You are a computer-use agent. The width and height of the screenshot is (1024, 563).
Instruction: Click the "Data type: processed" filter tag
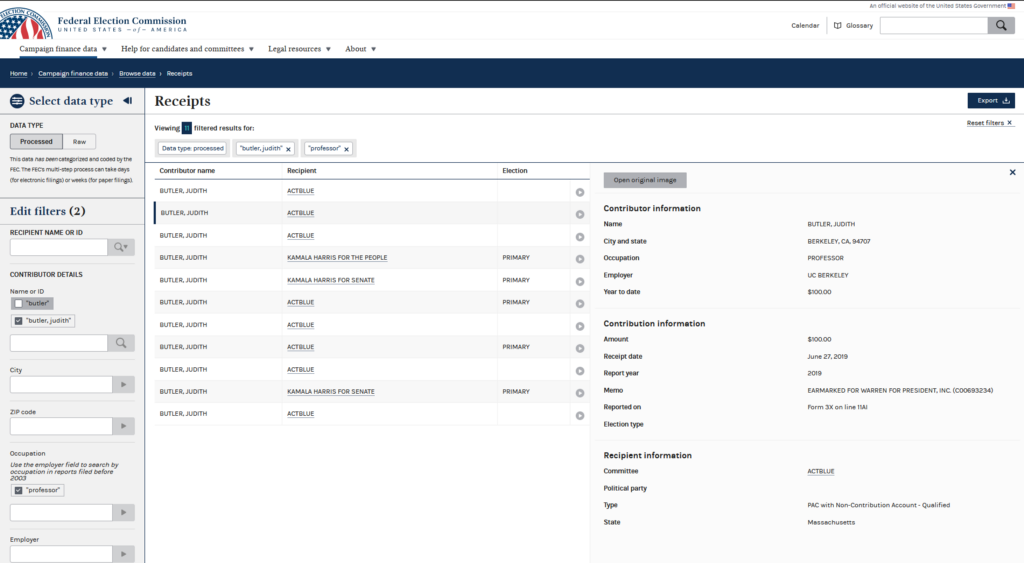pos(193,148)
